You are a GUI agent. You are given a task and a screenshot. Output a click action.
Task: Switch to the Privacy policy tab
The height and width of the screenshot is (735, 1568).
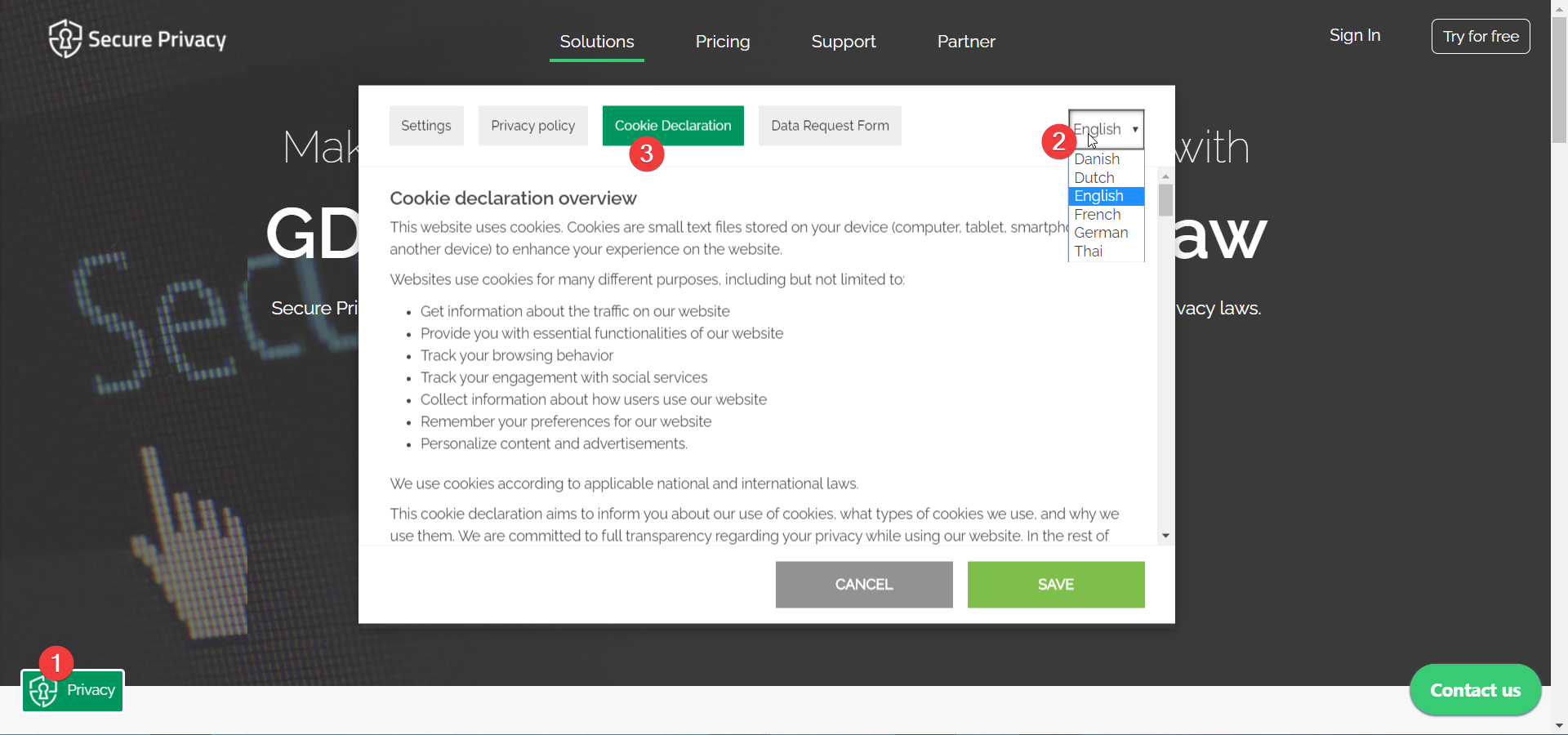click(532, 125)
